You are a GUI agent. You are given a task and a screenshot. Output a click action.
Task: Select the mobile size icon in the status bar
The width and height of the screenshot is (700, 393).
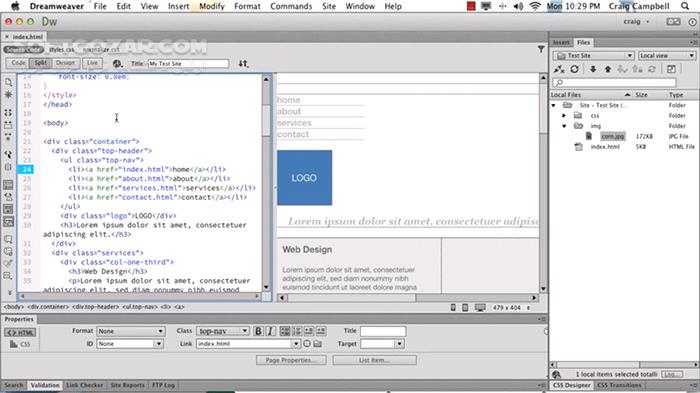click(x=453, y=308)
